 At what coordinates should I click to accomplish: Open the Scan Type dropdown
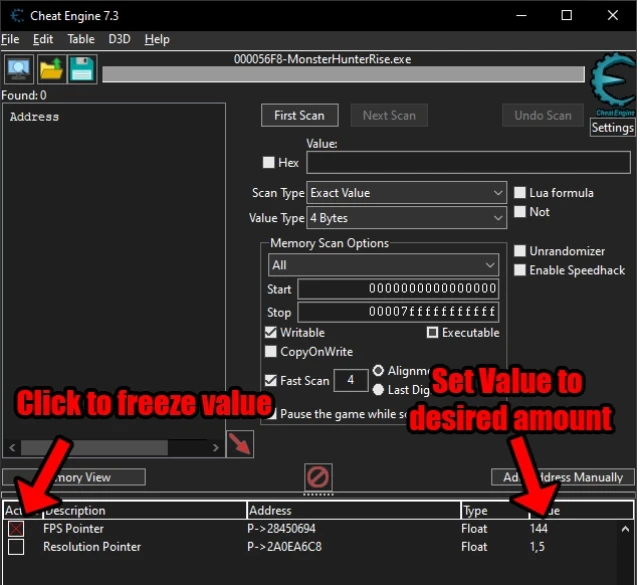(x=407, y=193)
